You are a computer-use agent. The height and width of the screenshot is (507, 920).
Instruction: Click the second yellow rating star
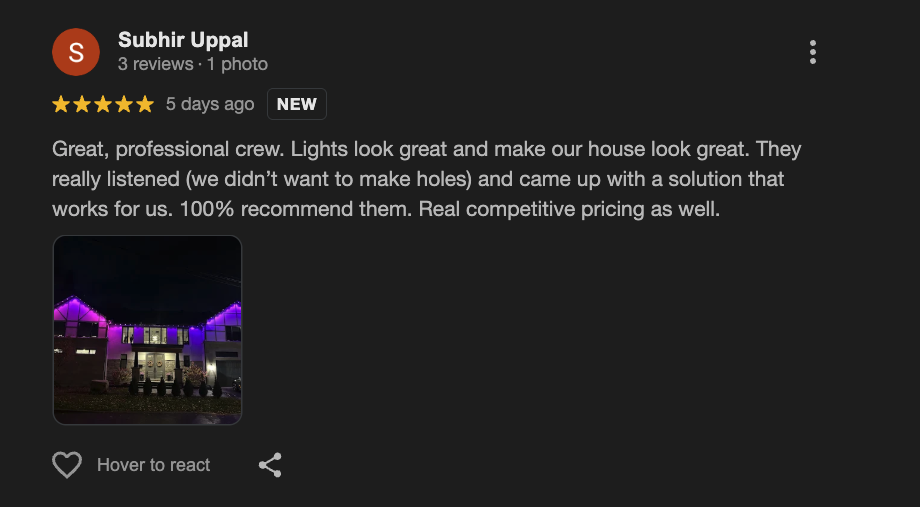tap(82, 104)
